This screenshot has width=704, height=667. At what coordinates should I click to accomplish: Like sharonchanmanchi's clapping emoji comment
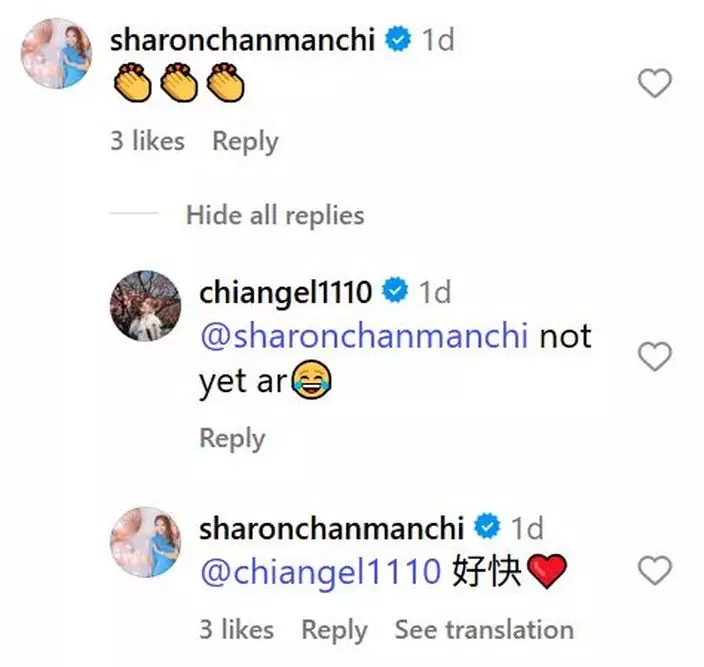[655, 84]
